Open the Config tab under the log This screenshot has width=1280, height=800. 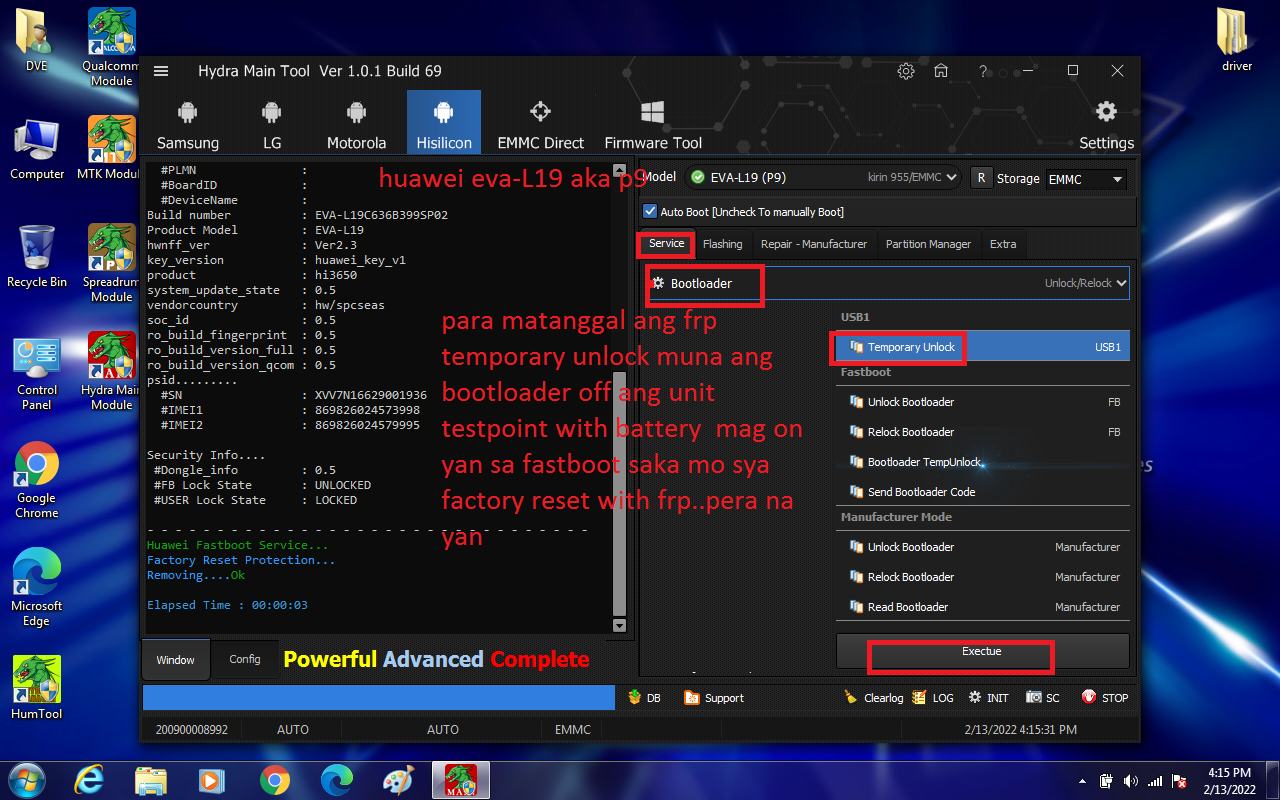pyautogui.click(x=245, y=659)
